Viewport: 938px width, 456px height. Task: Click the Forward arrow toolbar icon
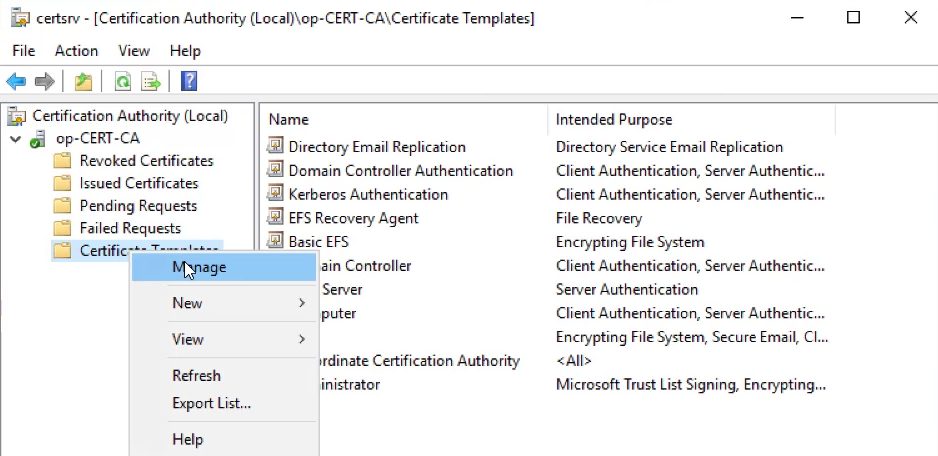pyautogui.click(x=45, y=81)
